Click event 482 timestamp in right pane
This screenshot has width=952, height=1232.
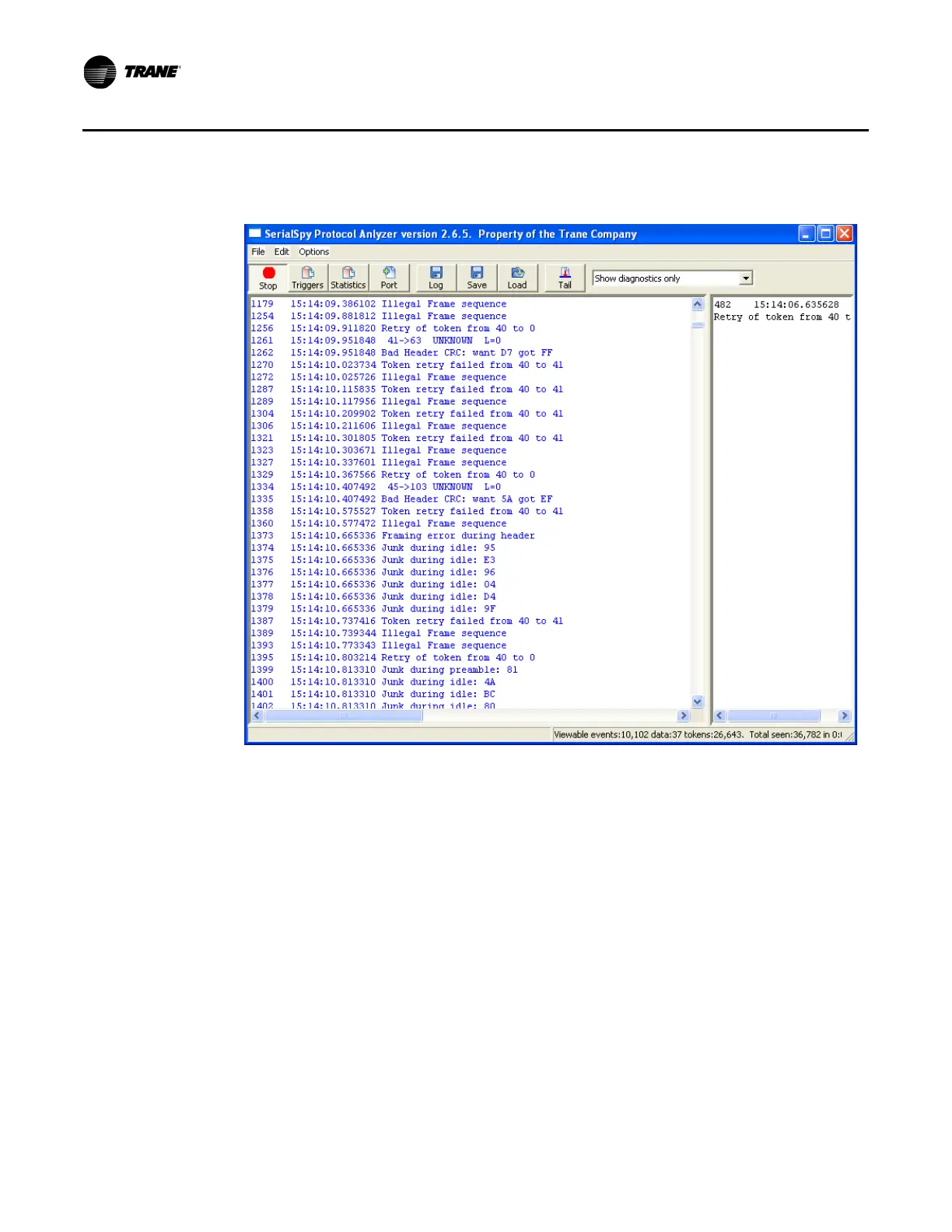pos(796,305)
